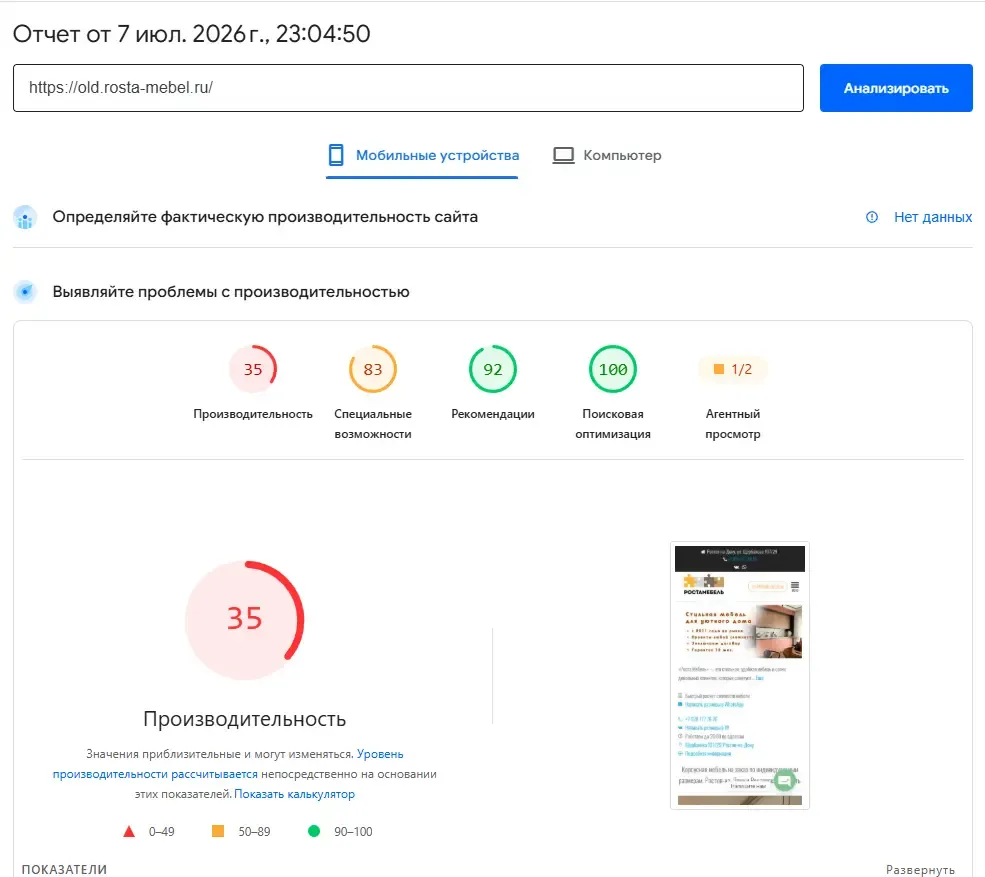The width and height of the screenshot is (985, 877).
Task: Switch to Компьютер tab
Action: coord(607,155)
